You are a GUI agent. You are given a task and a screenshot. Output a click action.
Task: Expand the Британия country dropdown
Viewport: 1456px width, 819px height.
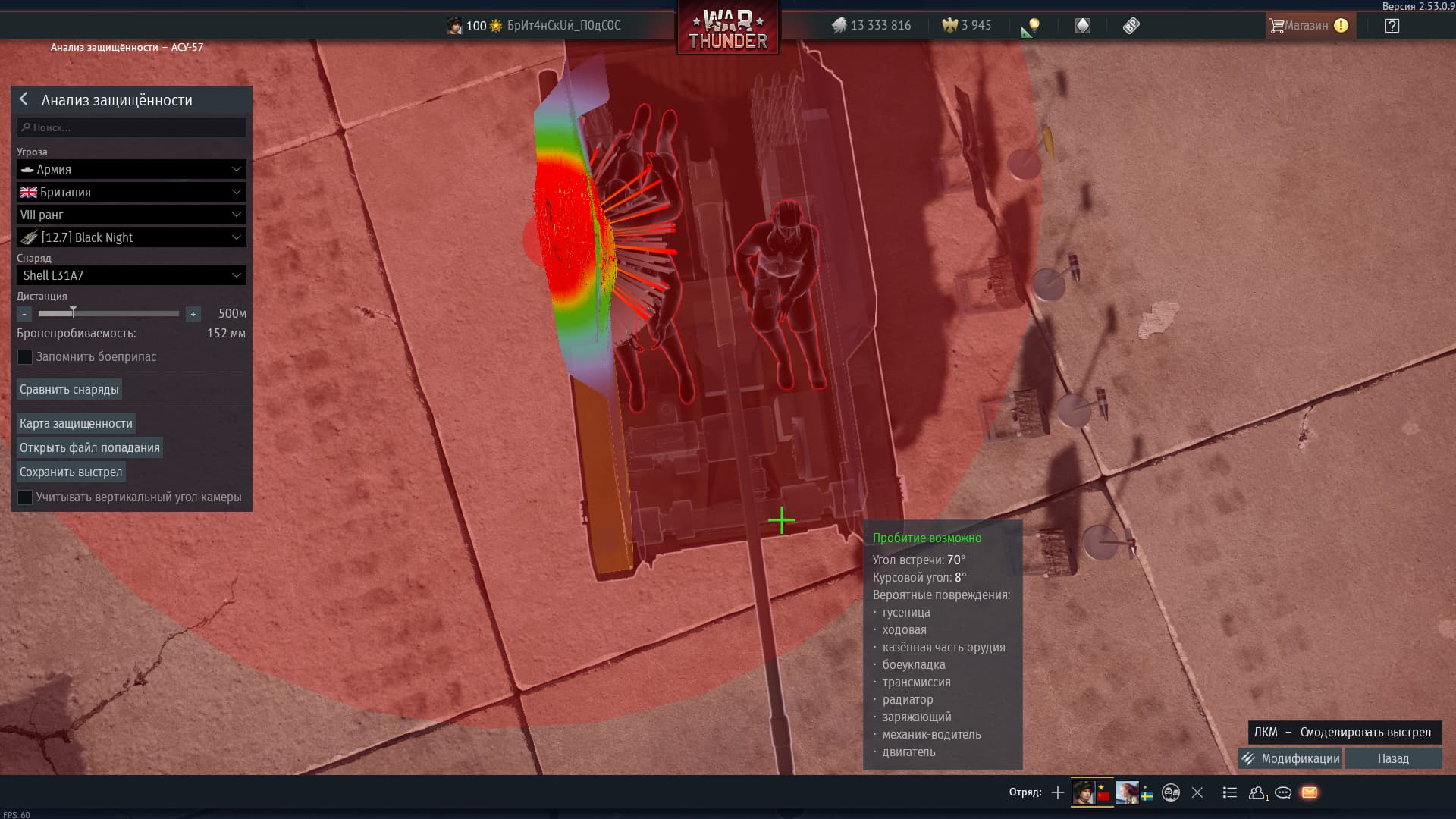click(131, 192)
